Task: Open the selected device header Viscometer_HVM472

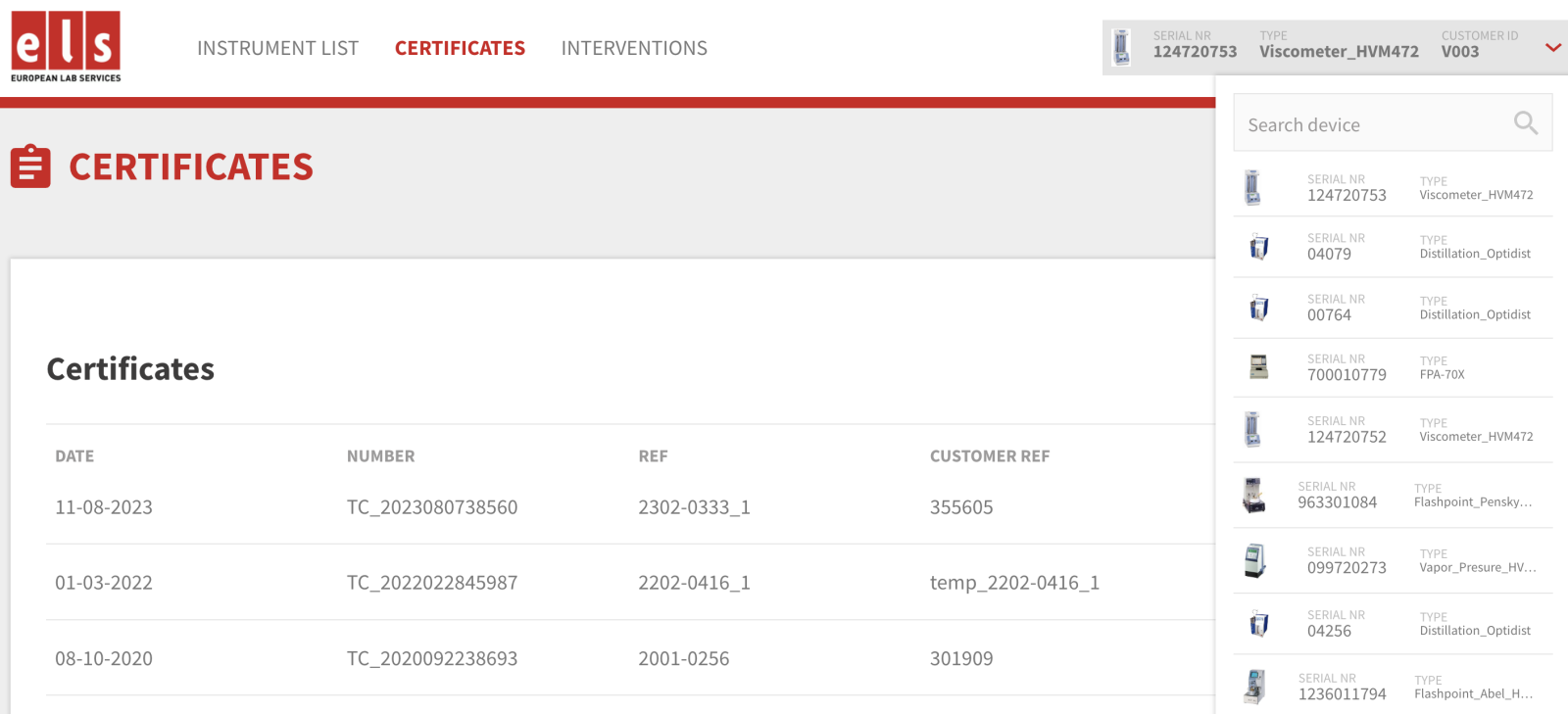Action: [1338, 51]
